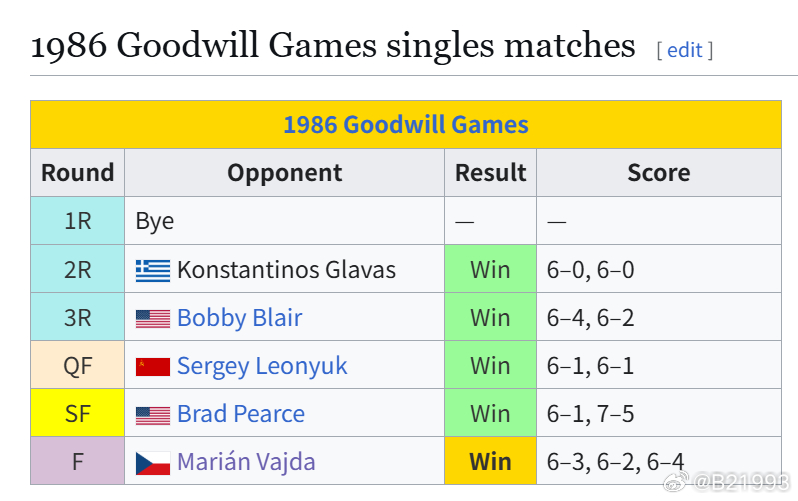The width and height of the screenshot is (798, 501).
Task: Open the 1986 Goodwill Games header link
Action: 406,125
